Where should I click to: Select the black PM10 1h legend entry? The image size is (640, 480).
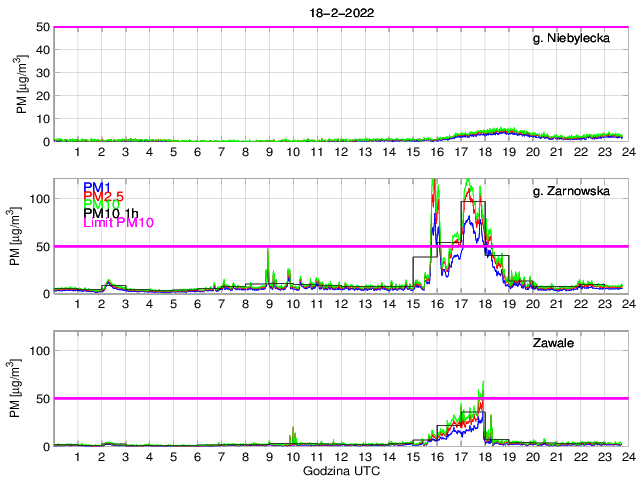click(110, 214)
